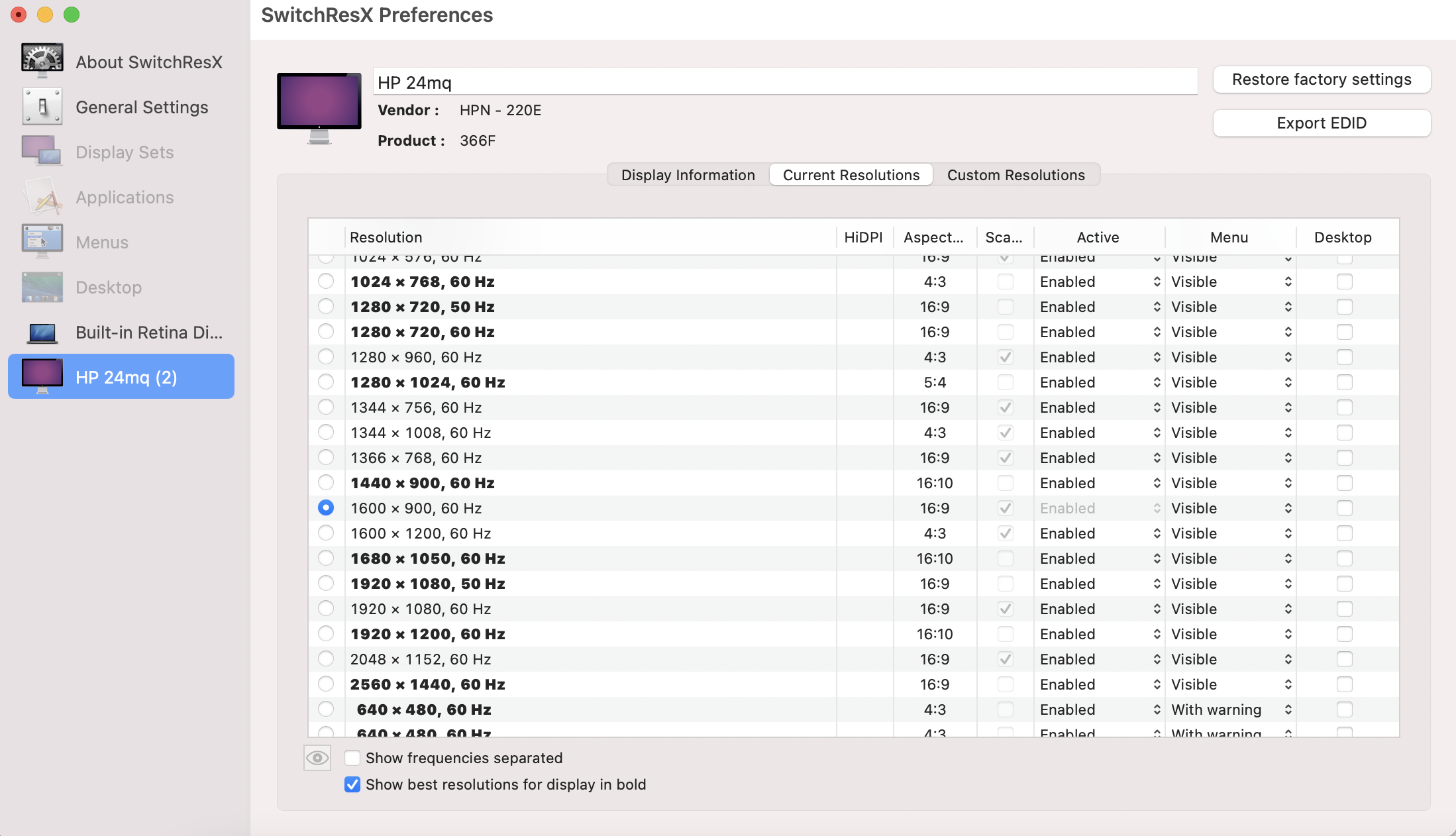The width and height of the screenshot is (1456, 836).
Task: Click the Menus icon in sidebar
Action: (x=42, y=242)
